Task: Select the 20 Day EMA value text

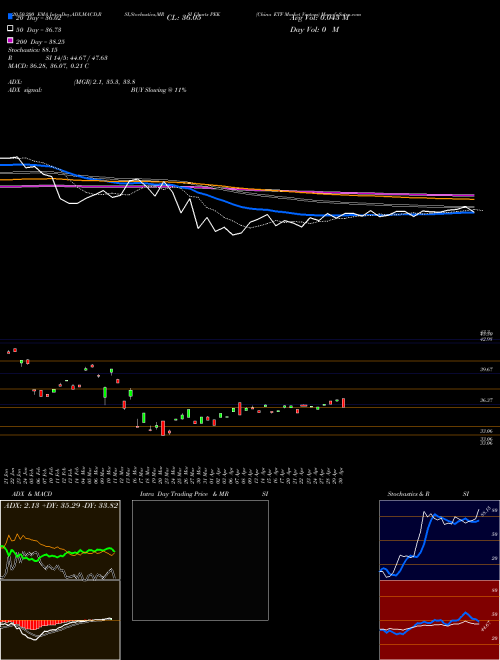Action: click(39, 18)
